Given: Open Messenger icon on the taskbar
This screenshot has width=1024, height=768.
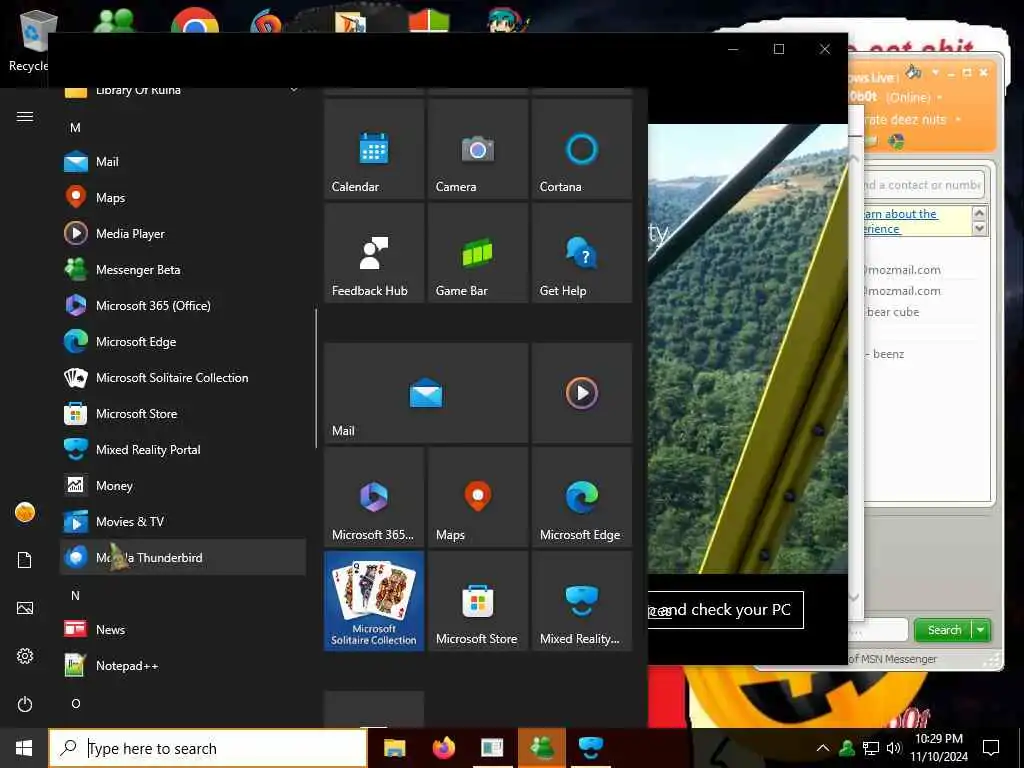Looking at the screenshot, I should tap(542, 748).
